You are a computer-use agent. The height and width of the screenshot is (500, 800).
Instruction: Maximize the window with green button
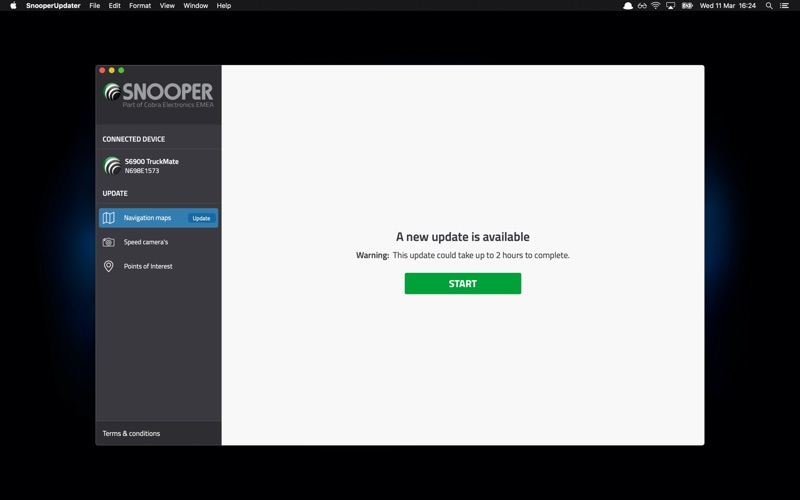coord(121,70)
